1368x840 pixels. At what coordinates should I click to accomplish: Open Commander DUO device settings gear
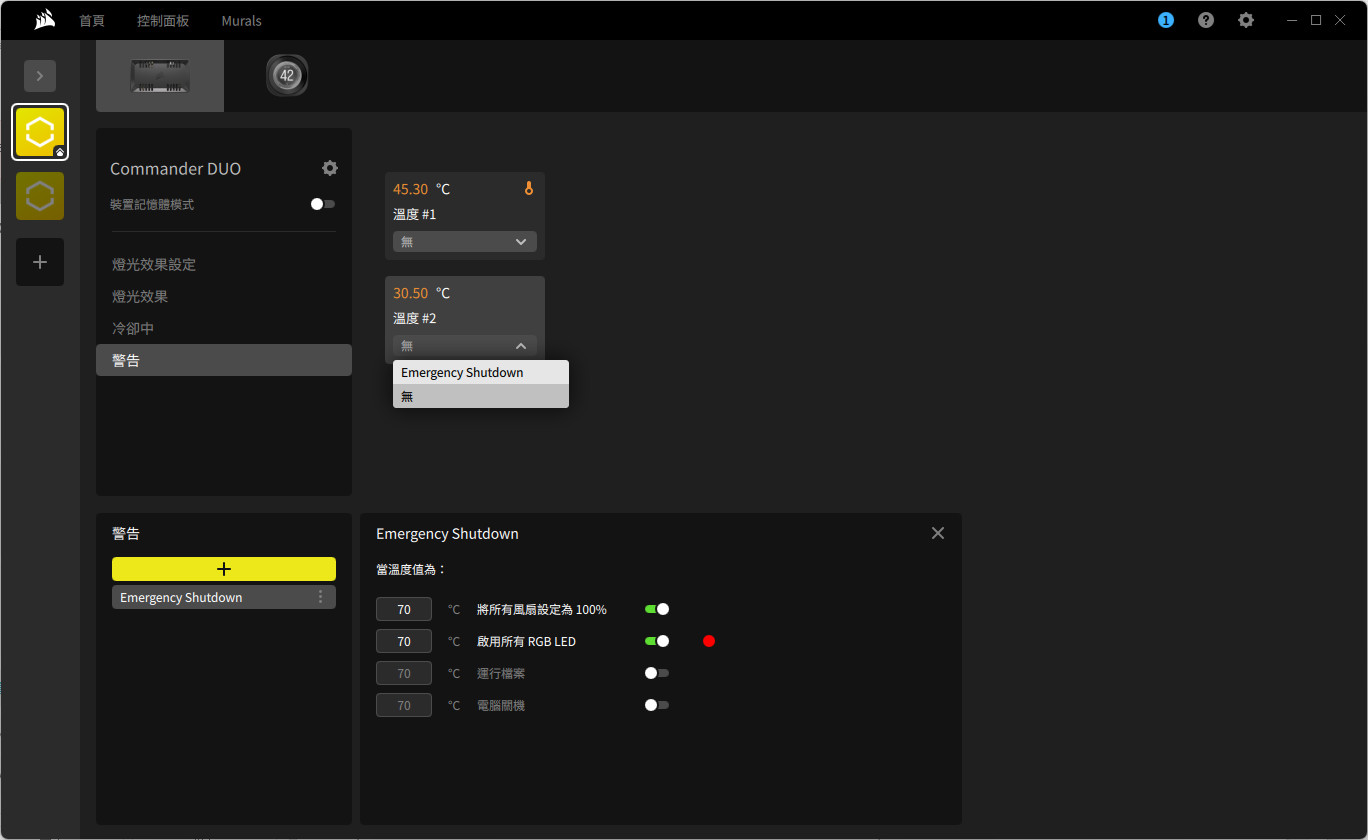(x=330, y=168)
